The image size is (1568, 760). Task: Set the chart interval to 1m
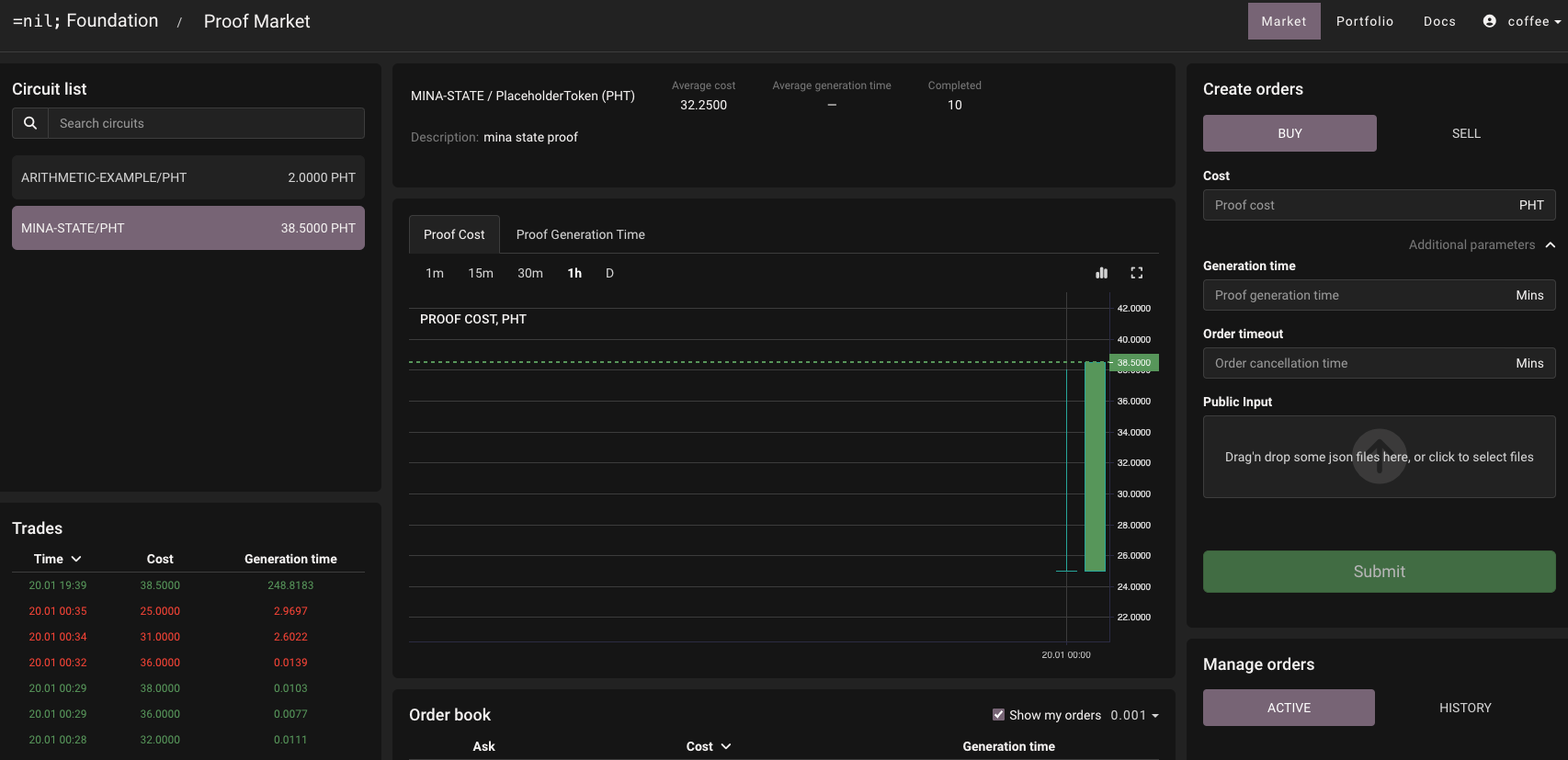(x=435, y=273)
